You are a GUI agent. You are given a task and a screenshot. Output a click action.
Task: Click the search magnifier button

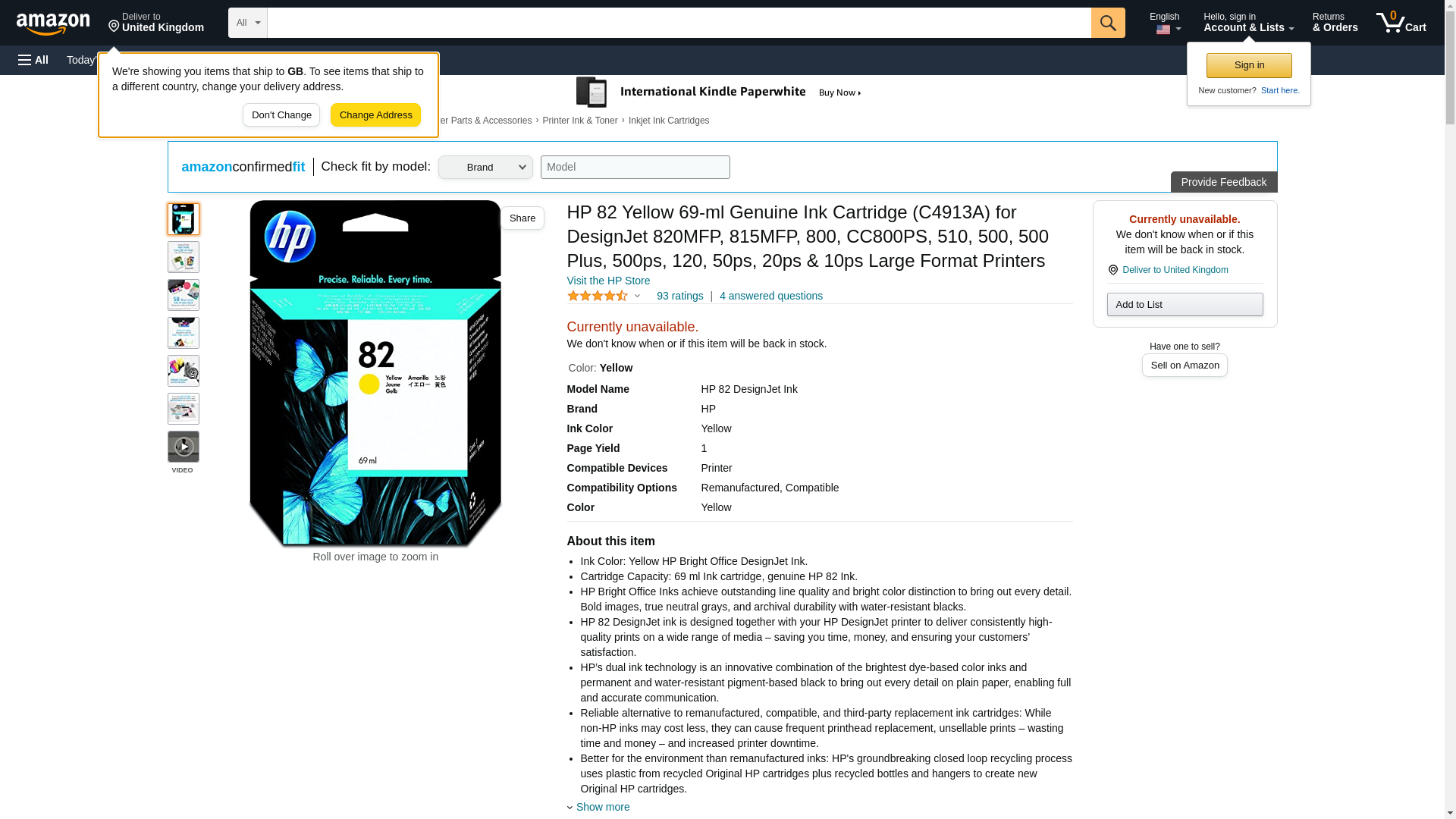pos(1108,23)
